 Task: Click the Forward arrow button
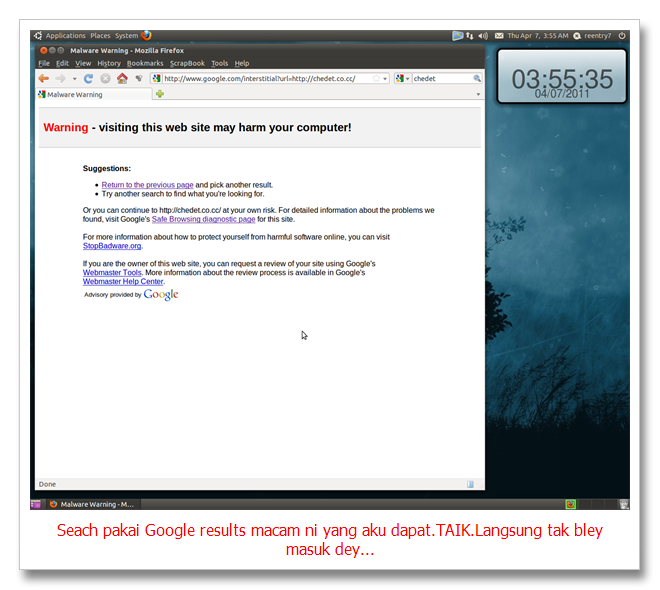click(x=61, y=78)
